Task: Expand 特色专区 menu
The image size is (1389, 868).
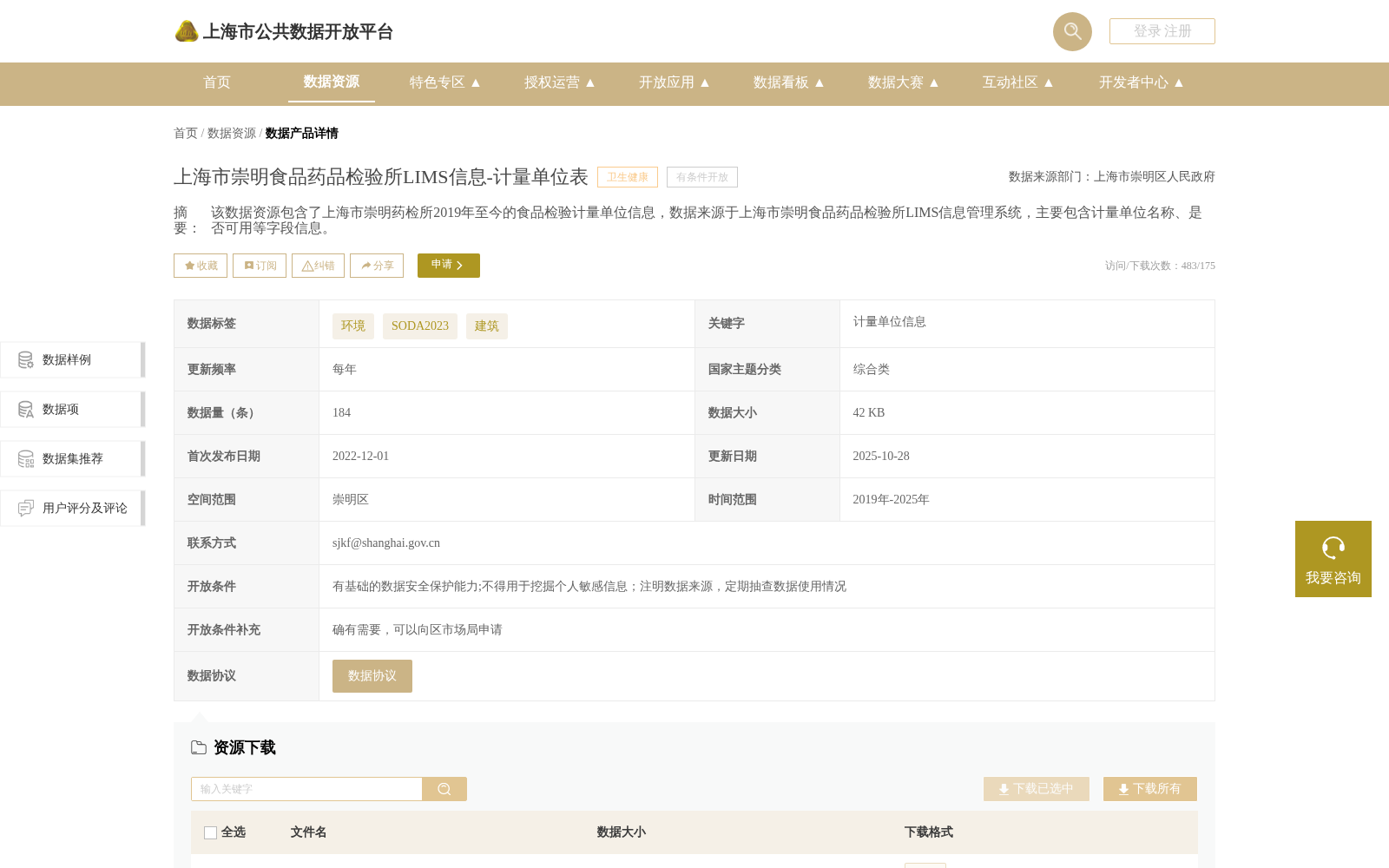Action: click(x=444, y=82)
